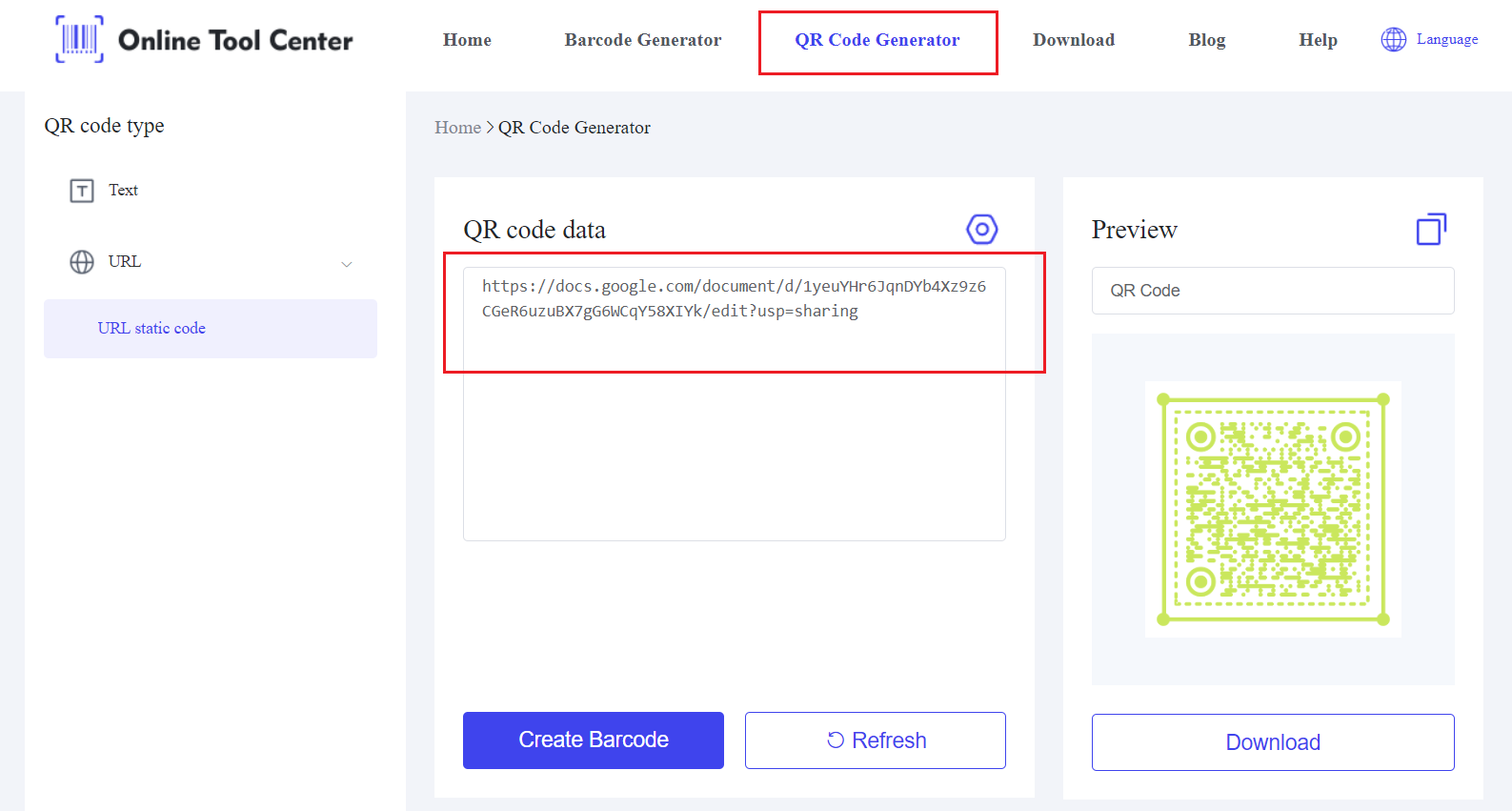Open the QR Code Generator menu item
The width and height of the screenshot is (1512, 811).
tap(877, 40)
